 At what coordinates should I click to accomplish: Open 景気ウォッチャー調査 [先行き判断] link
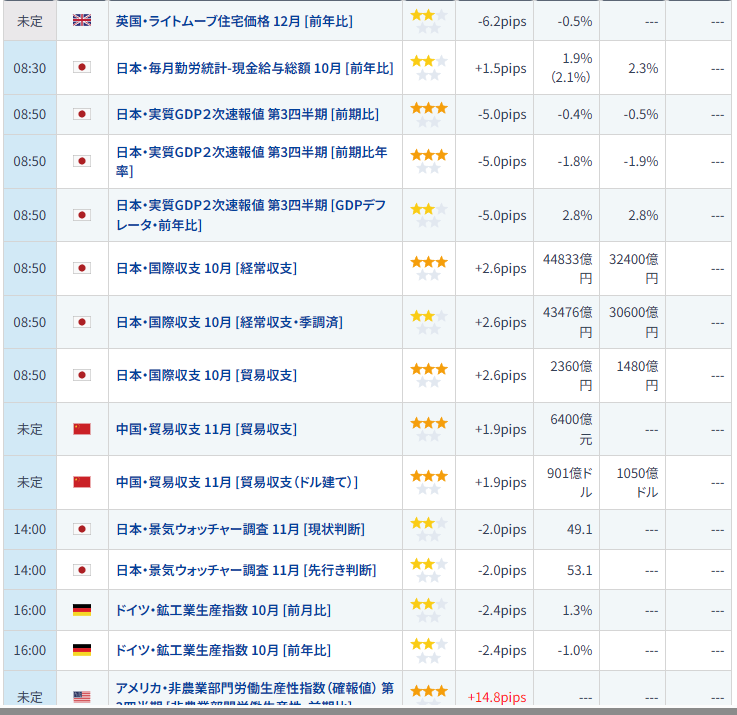tap(246, 570)
